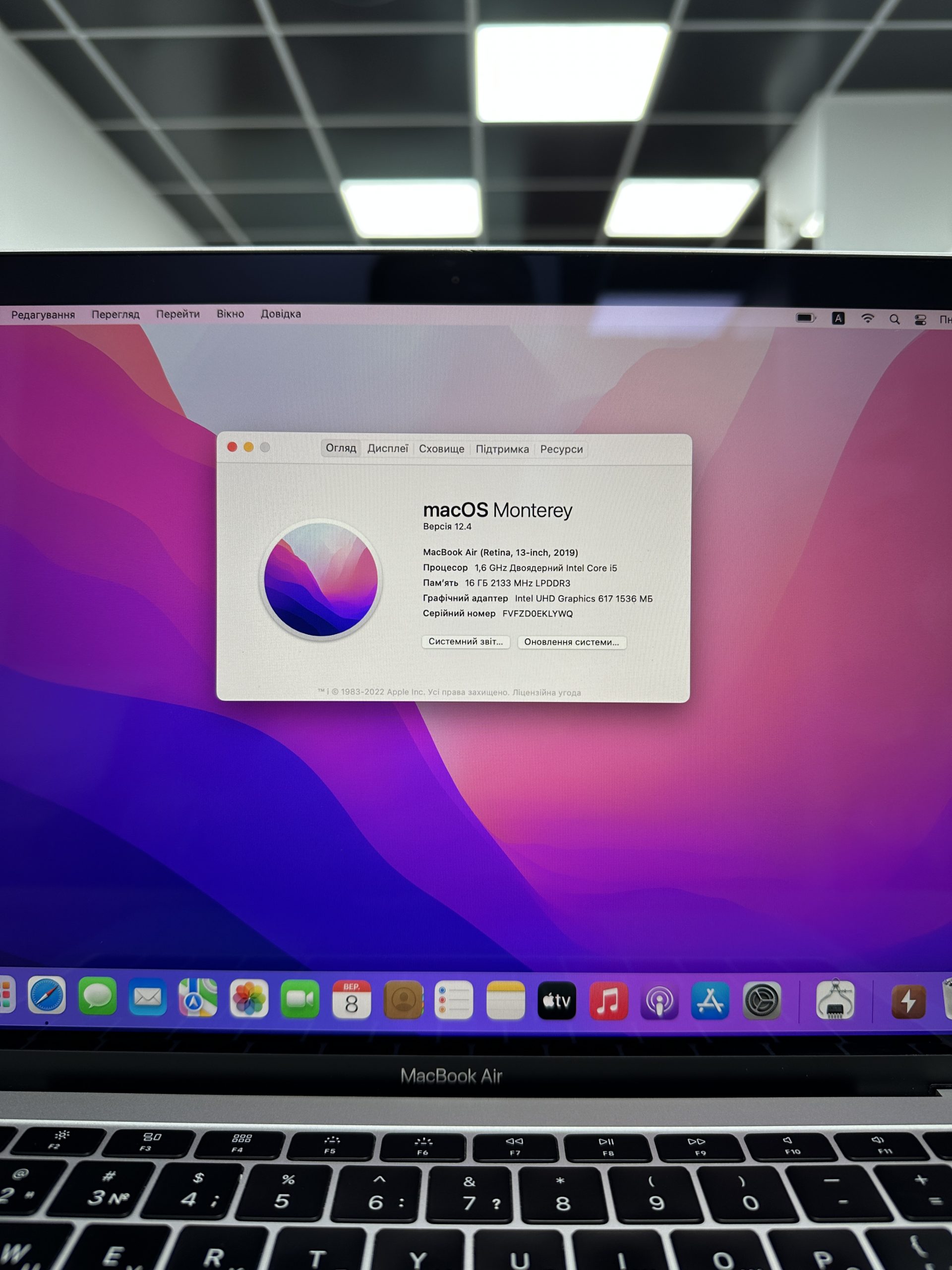Open Control Center icon in menu bar
This screenshot has width=952, height=1270.
point(920,320)
